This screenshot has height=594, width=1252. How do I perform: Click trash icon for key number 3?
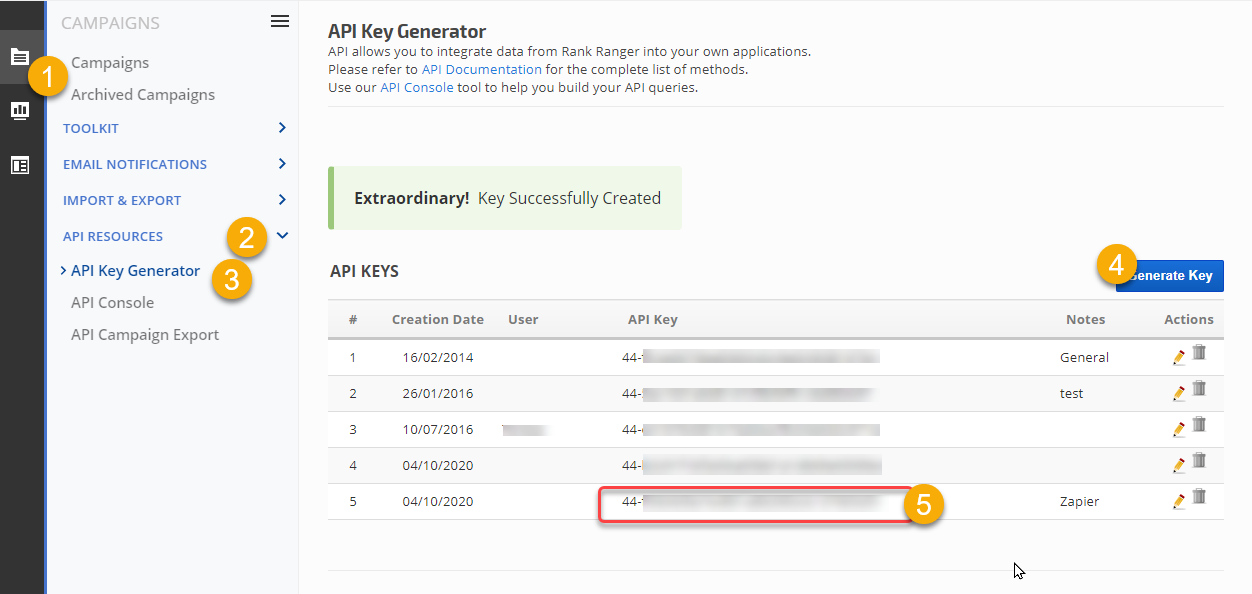tap(1199, 425)
